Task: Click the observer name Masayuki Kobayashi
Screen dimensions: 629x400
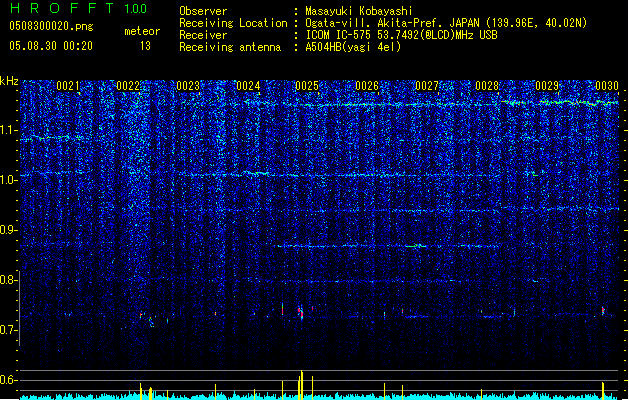Action: (359, 11)
